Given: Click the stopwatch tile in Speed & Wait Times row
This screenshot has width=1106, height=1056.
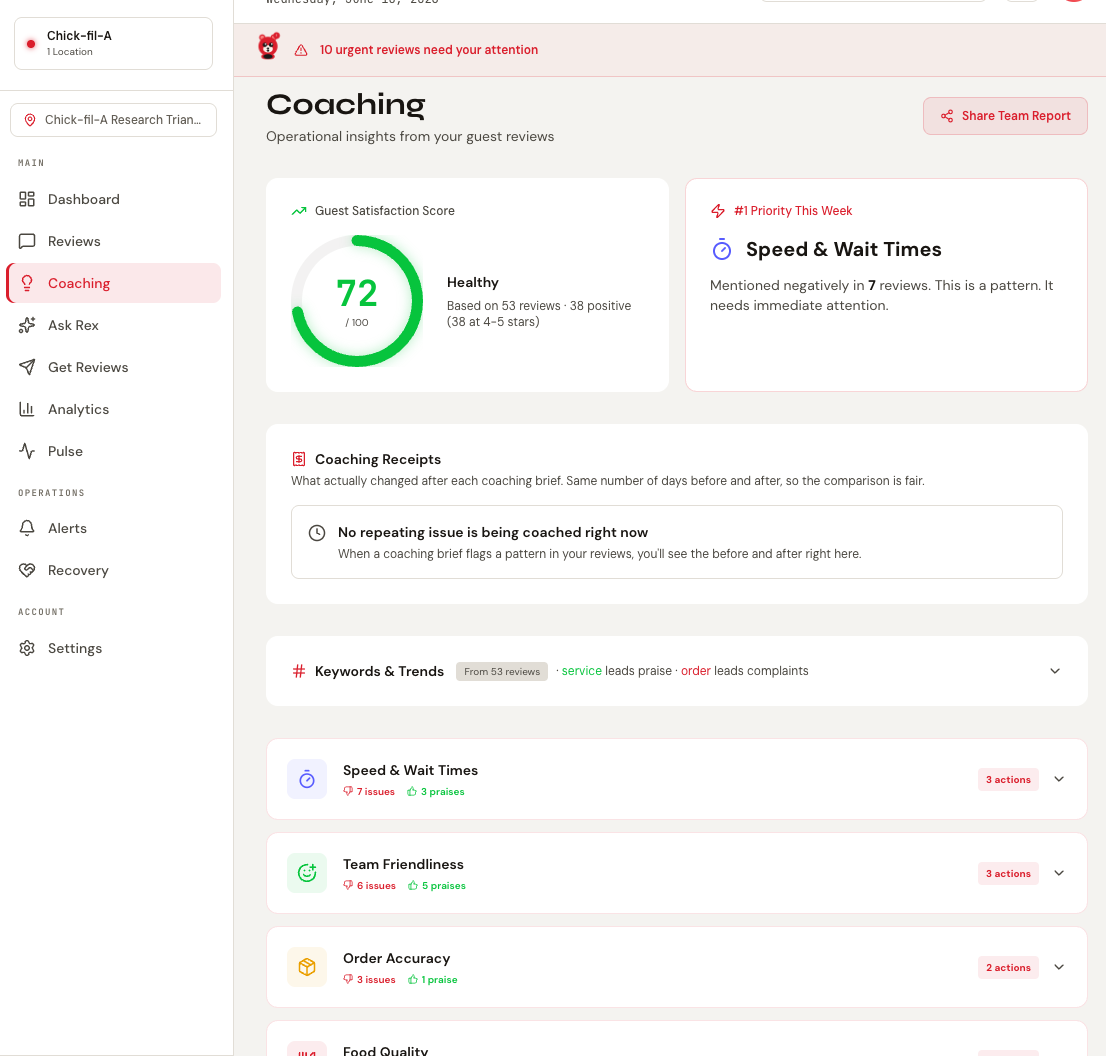Looking at the screenshot, I should pos(307,779).
